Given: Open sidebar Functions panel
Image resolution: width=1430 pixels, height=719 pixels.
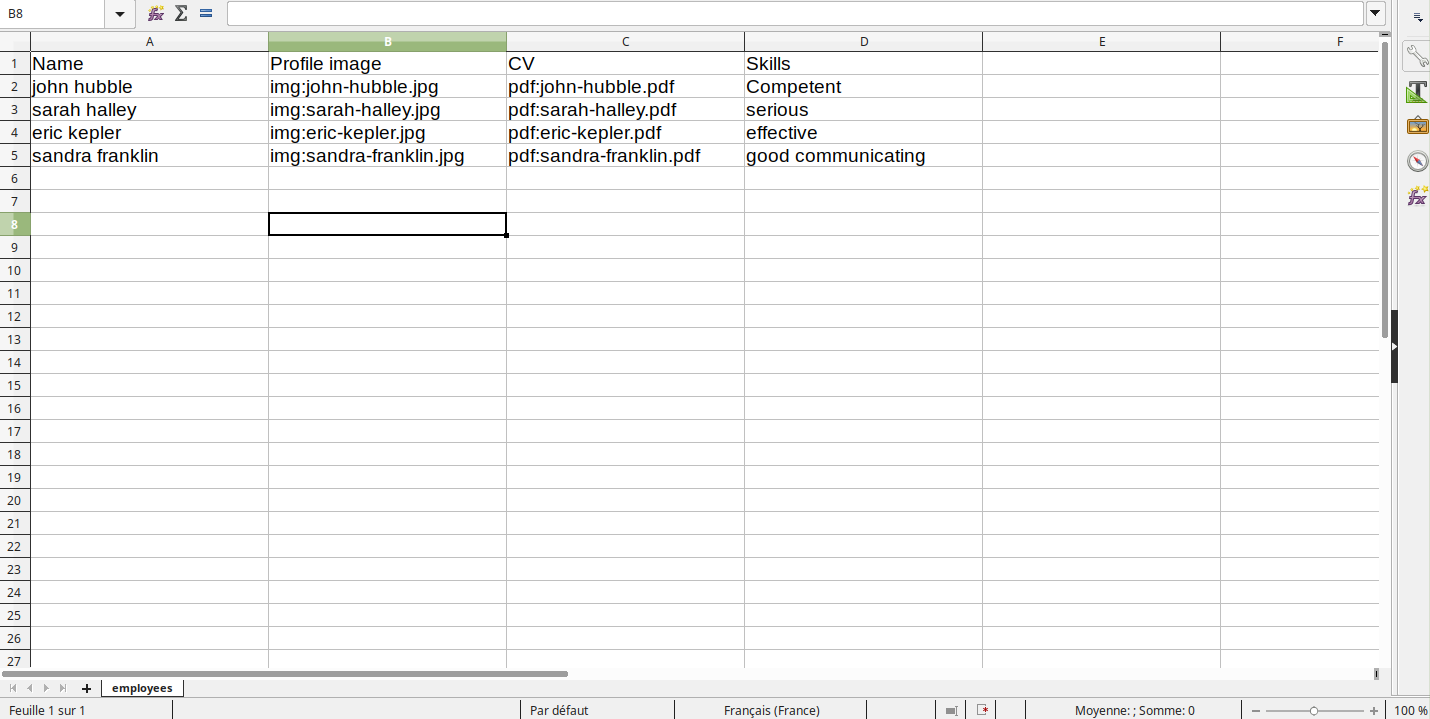Looking at the screenshot, I should click(x=1417, y=196).
